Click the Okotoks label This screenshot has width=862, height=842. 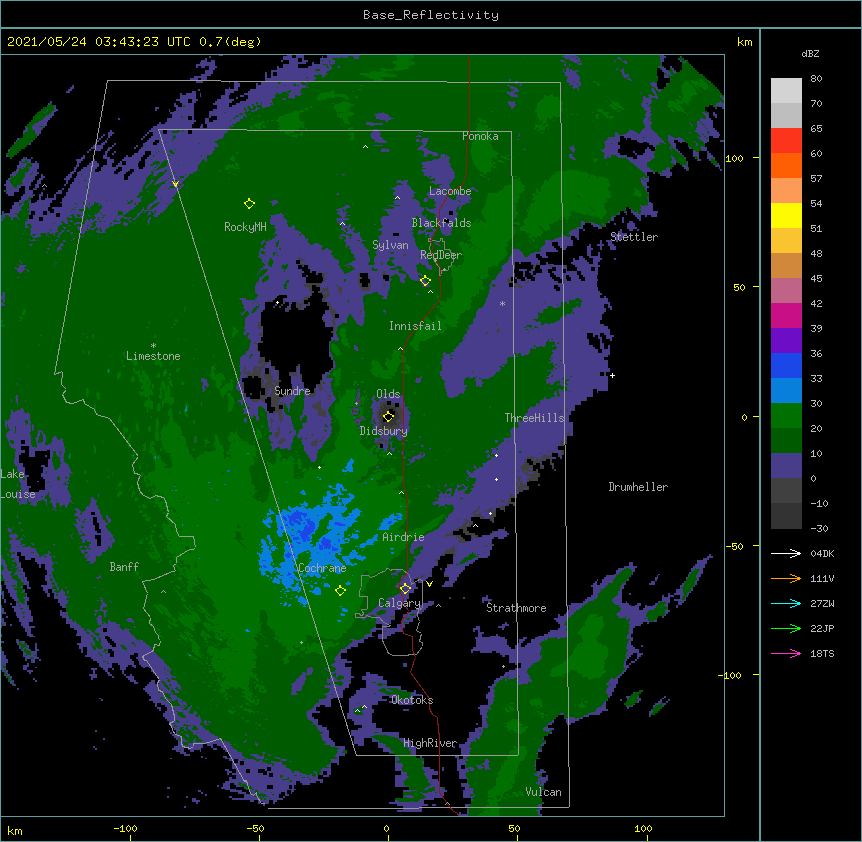click(412, 700)
